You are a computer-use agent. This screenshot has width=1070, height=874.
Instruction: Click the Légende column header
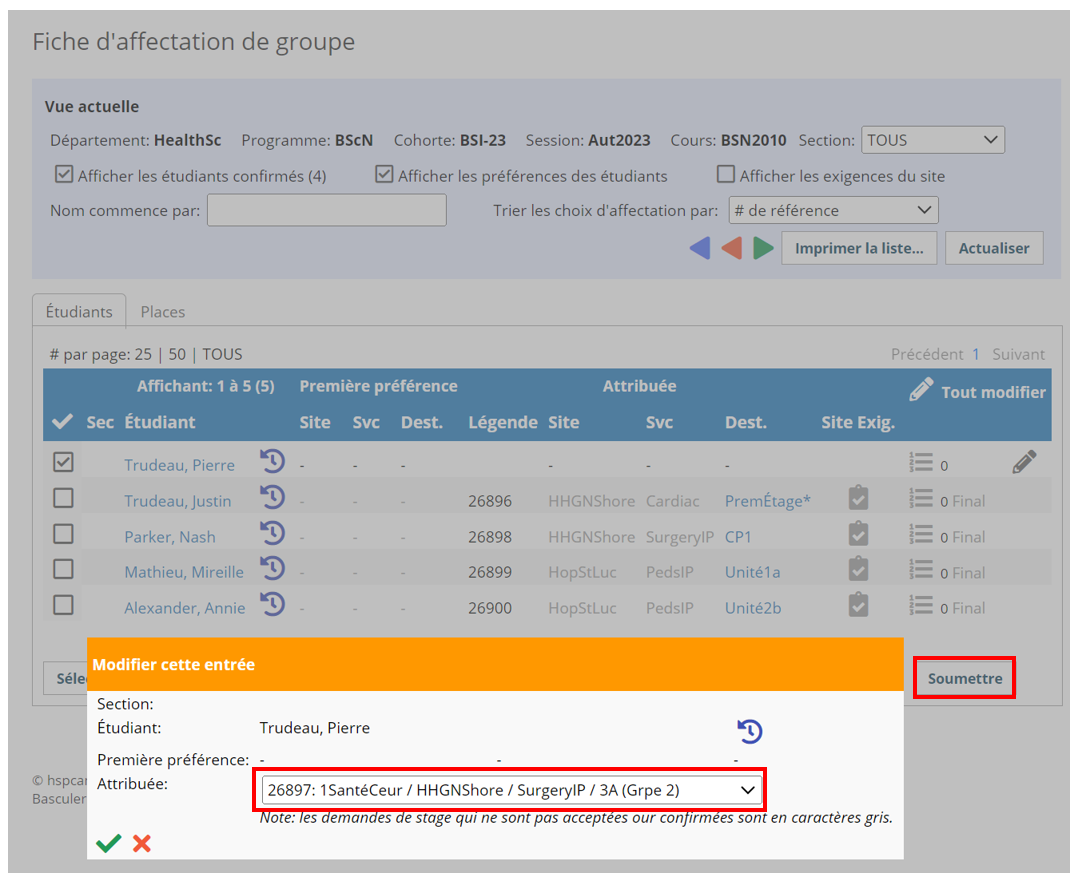(x=503, y=422)
